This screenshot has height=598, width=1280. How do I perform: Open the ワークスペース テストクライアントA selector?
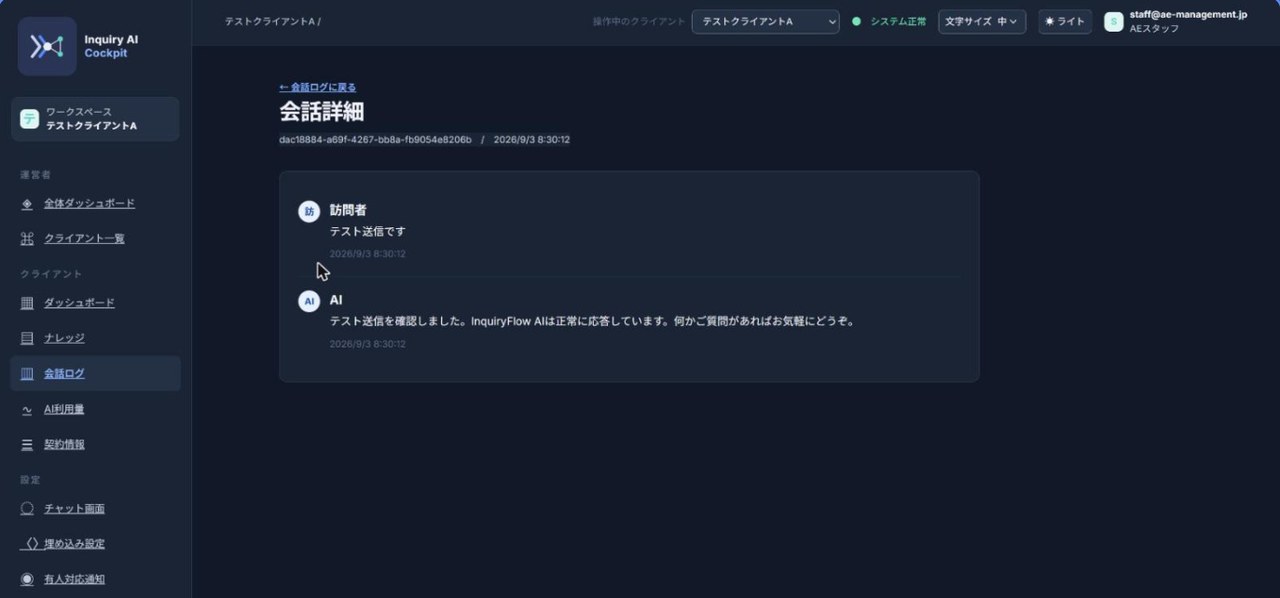(95, 119)
